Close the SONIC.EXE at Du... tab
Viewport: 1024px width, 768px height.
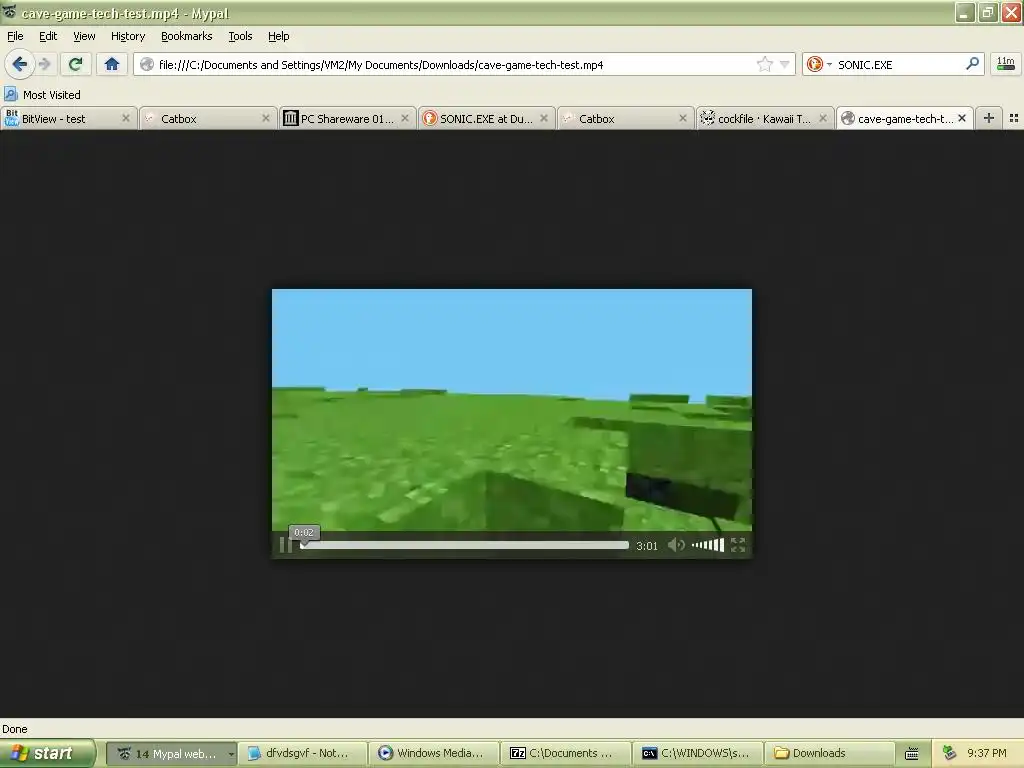tap(544, 118)
